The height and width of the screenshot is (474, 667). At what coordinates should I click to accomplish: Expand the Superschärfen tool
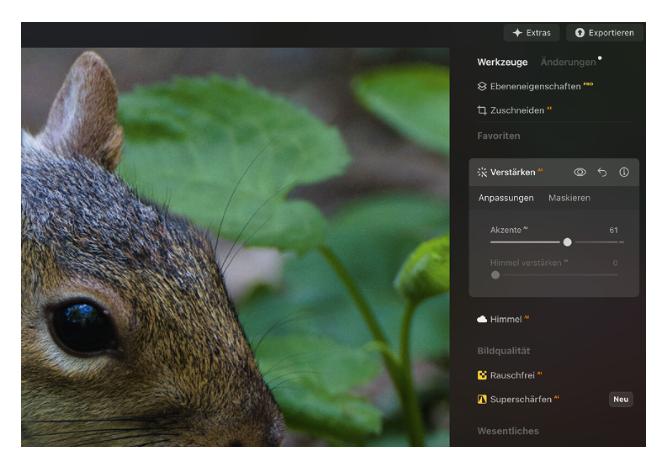point(518,399)
